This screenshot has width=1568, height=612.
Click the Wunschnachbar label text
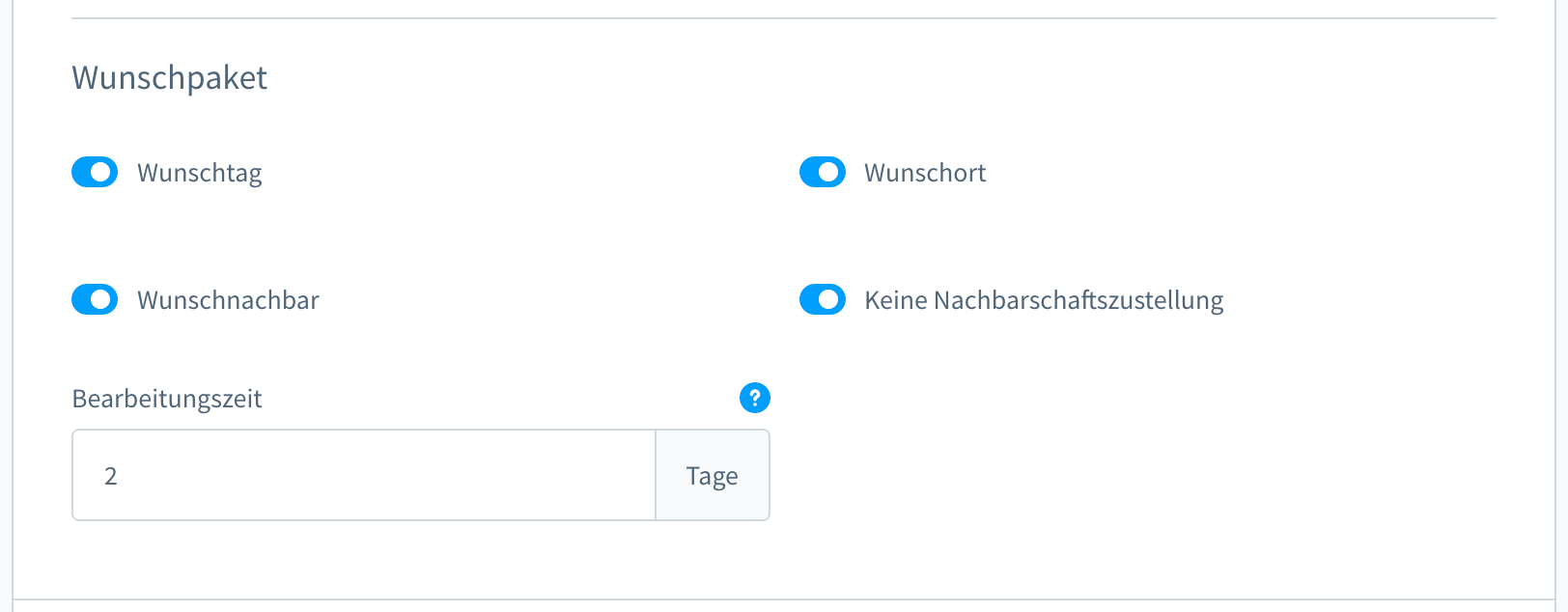coord(228,300)
